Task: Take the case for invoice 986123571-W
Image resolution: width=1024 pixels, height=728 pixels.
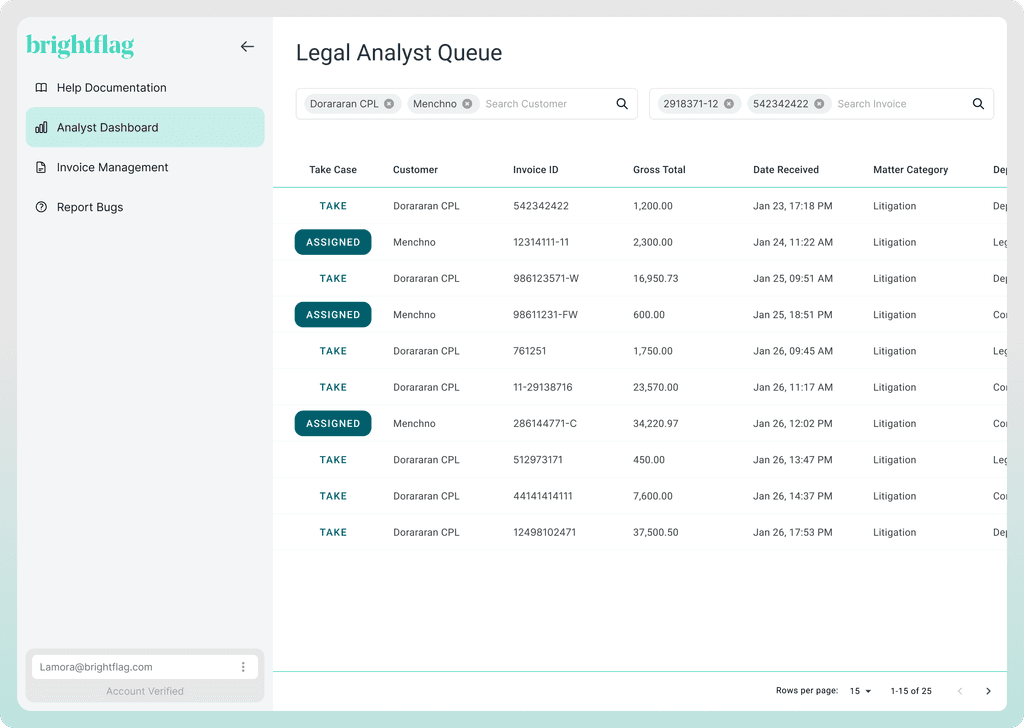Action: point(333,278)
